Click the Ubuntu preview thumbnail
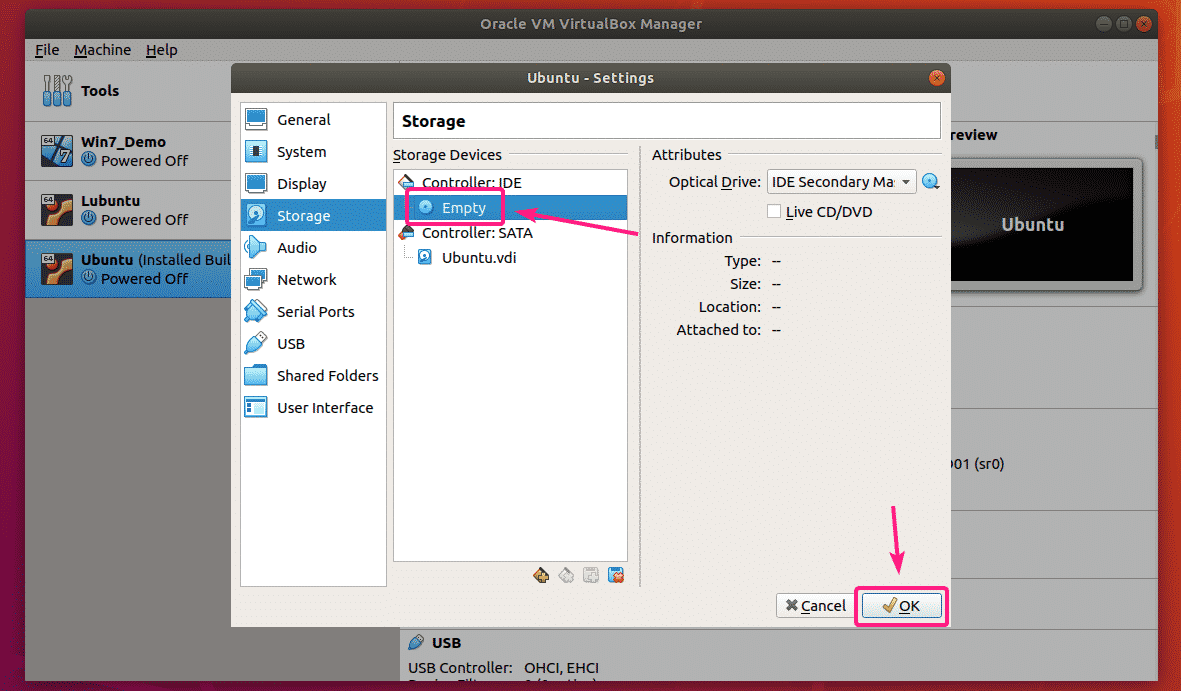Screen dimensions: 1181x691 (x=1042, y=224)
